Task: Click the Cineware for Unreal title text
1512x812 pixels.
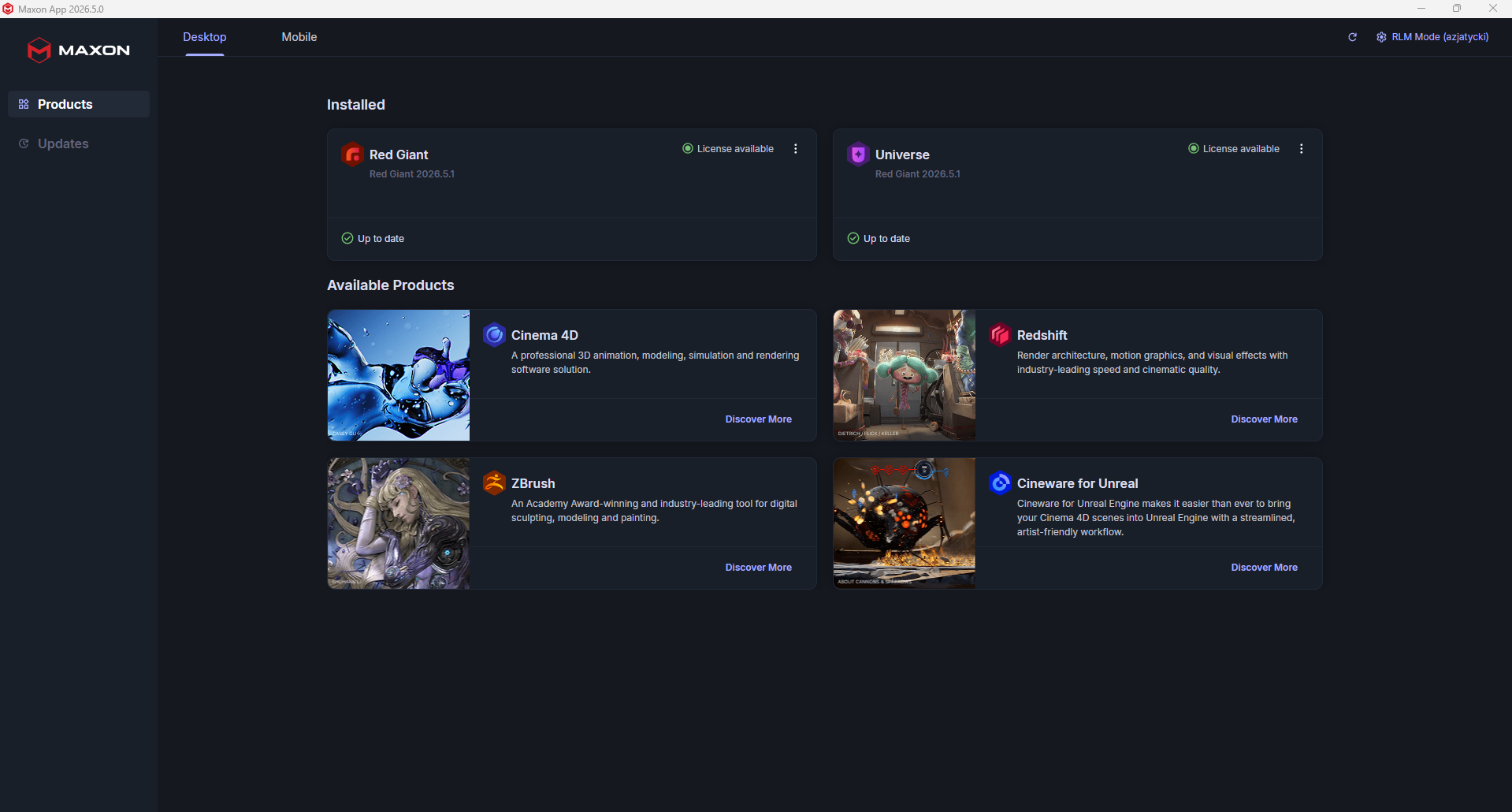Action: click(x=1077, y=483)
